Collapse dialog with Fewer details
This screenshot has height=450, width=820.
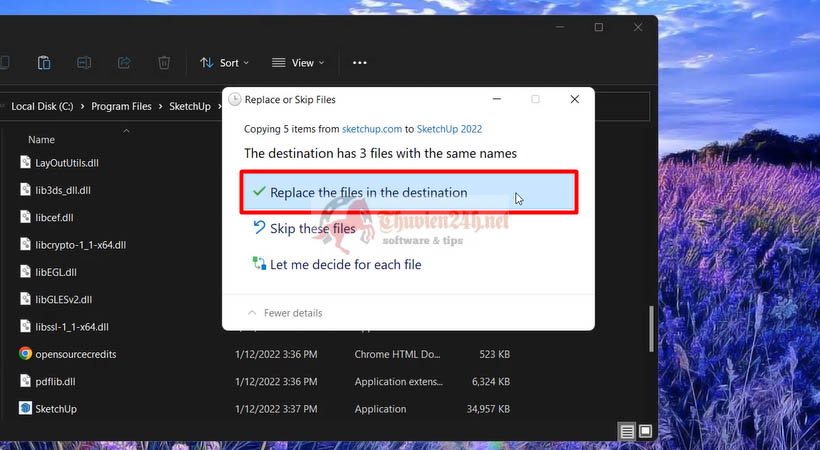click(x=285, y=313)
